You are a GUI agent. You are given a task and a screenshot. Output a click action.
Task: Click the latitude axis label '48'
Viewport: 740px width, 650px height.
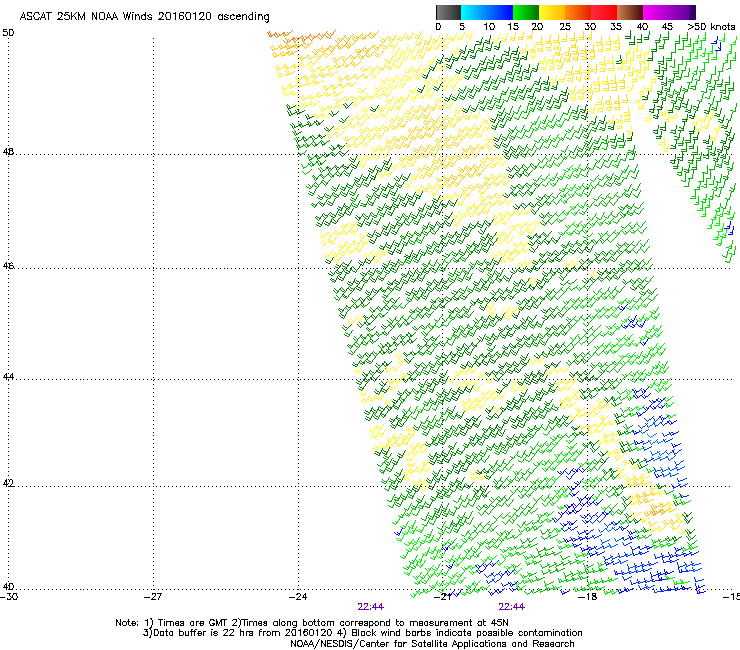(8, 152)
